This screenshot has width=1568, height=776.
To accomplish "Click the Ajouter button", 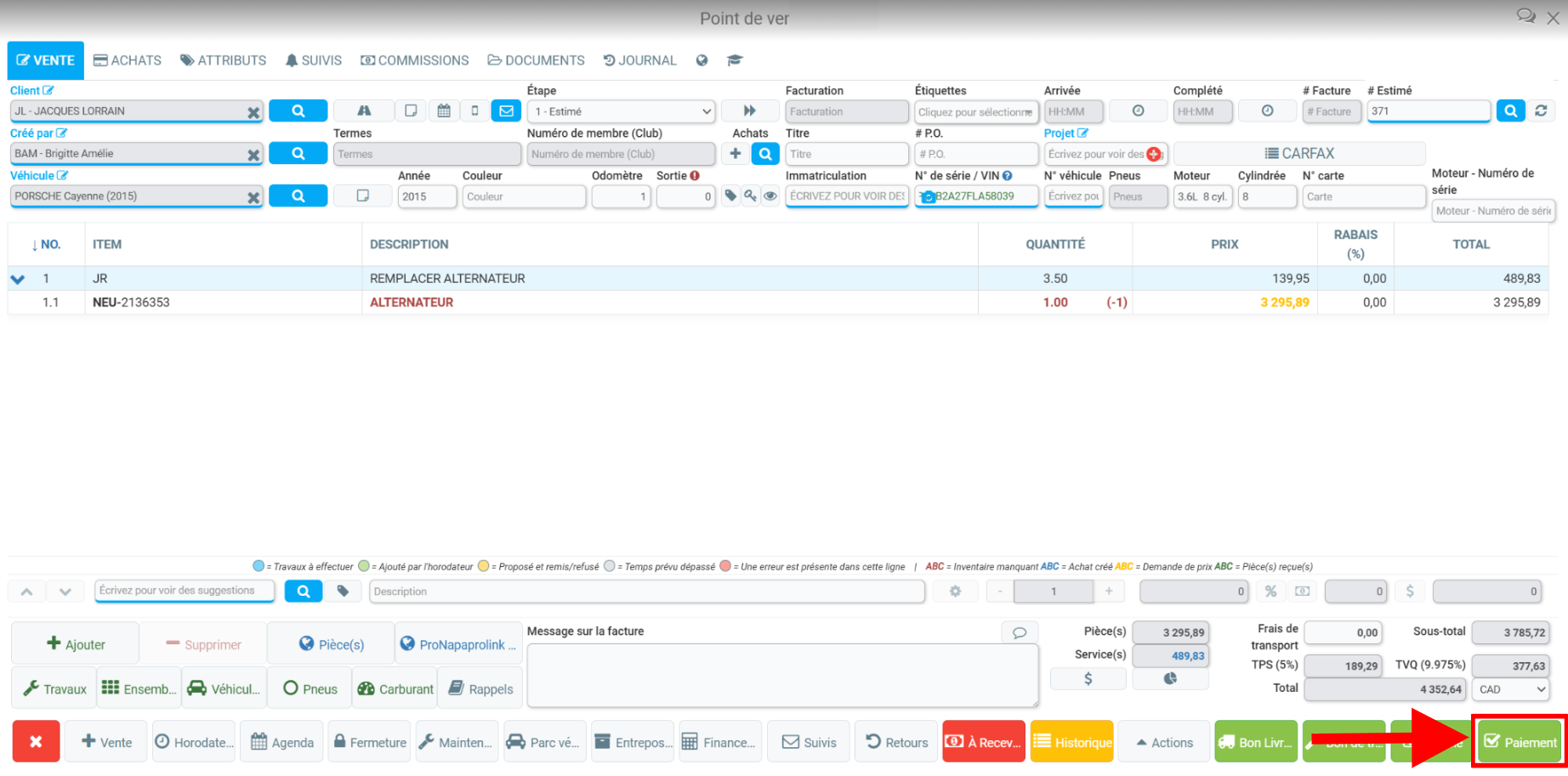I will [76, 643].
